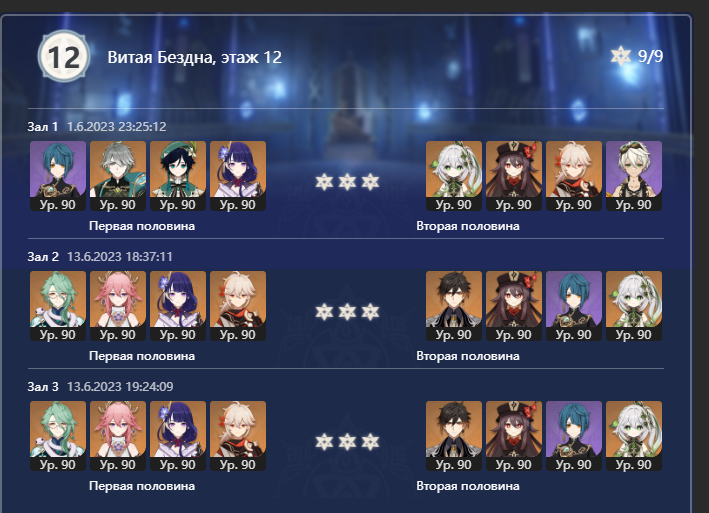This screenshot has height=513, width=709.
Task: Click the three-star rating in Зал 1
Action: point(347,182)
